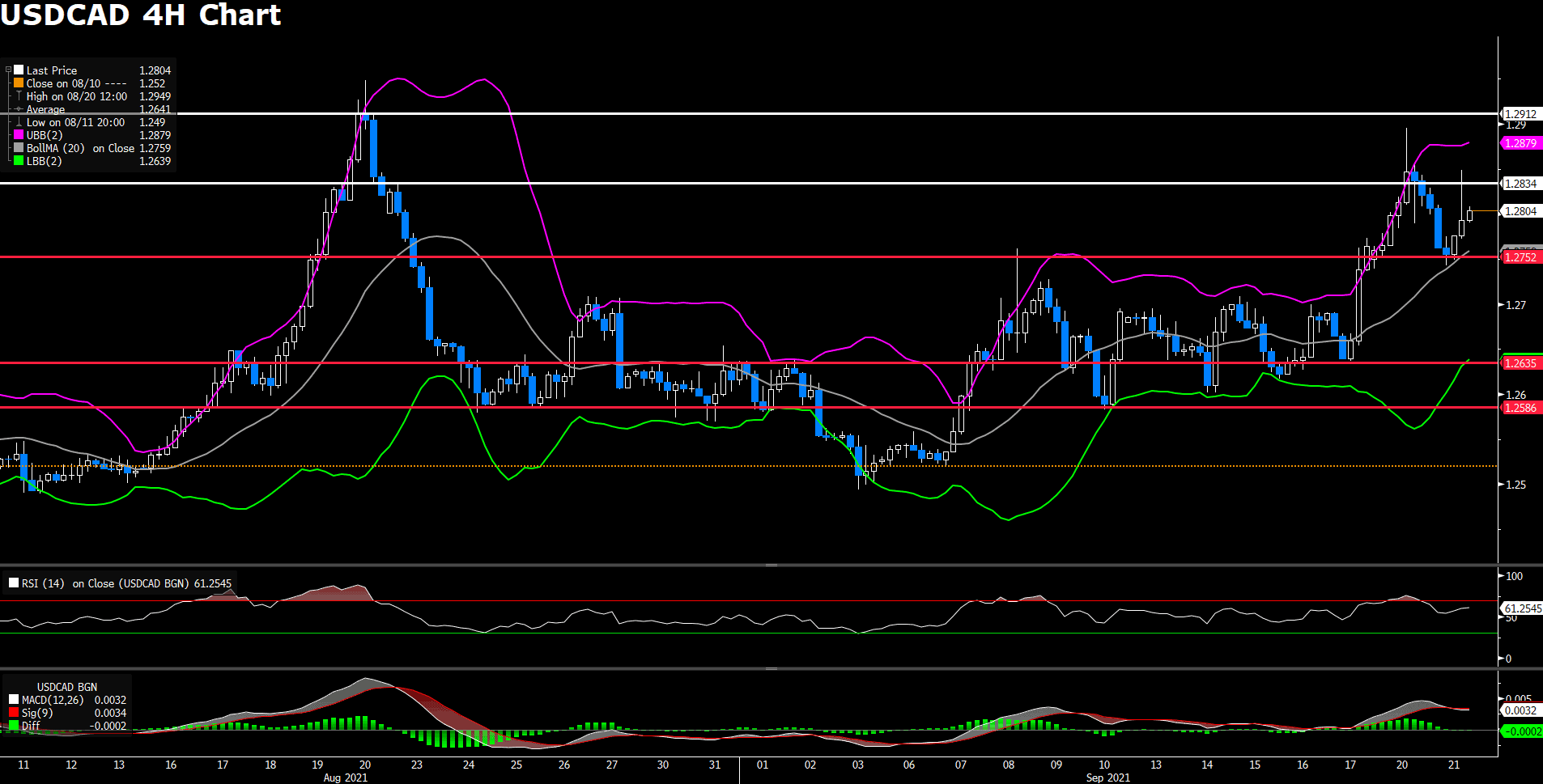Click the red Sig(9) legend swatch
The image size is (1543, 784).
tap(14, 713)
